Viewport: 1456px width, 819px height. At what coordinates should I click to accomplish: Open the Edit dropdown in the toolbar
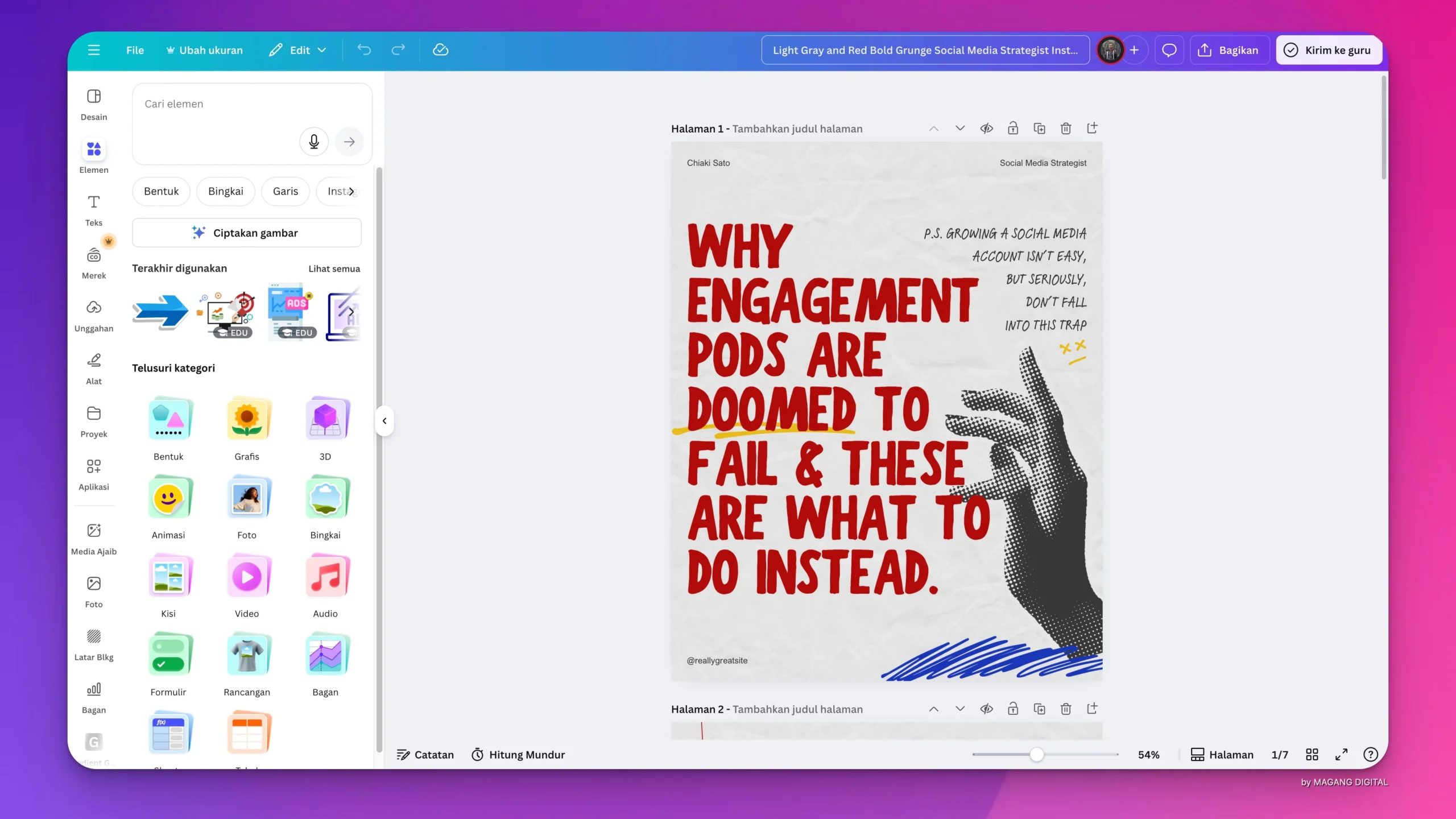tap(297, 50)
